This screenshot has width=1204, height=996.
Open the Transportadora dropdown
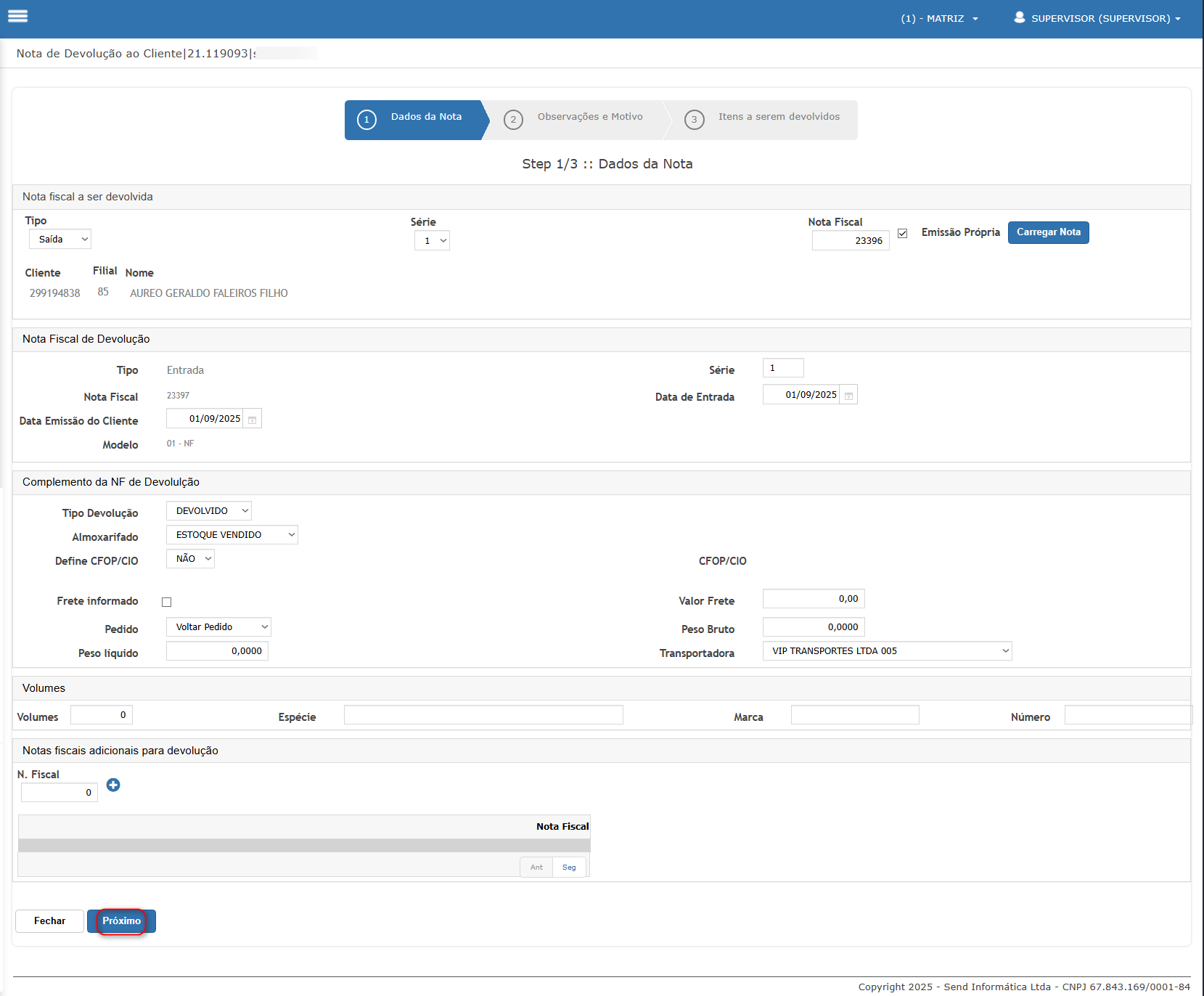886,651
